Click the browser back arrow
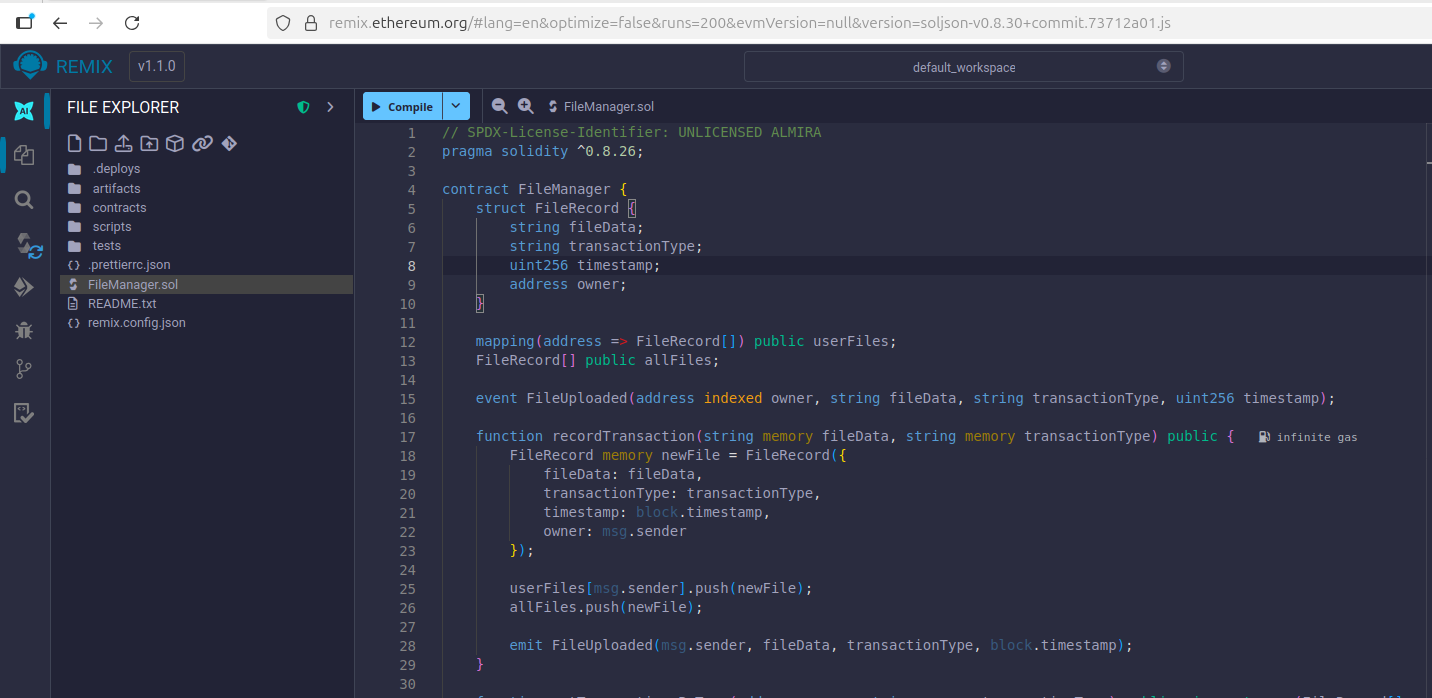The image size is (1432, 698). pyautogui.click(x=60, y=22)
